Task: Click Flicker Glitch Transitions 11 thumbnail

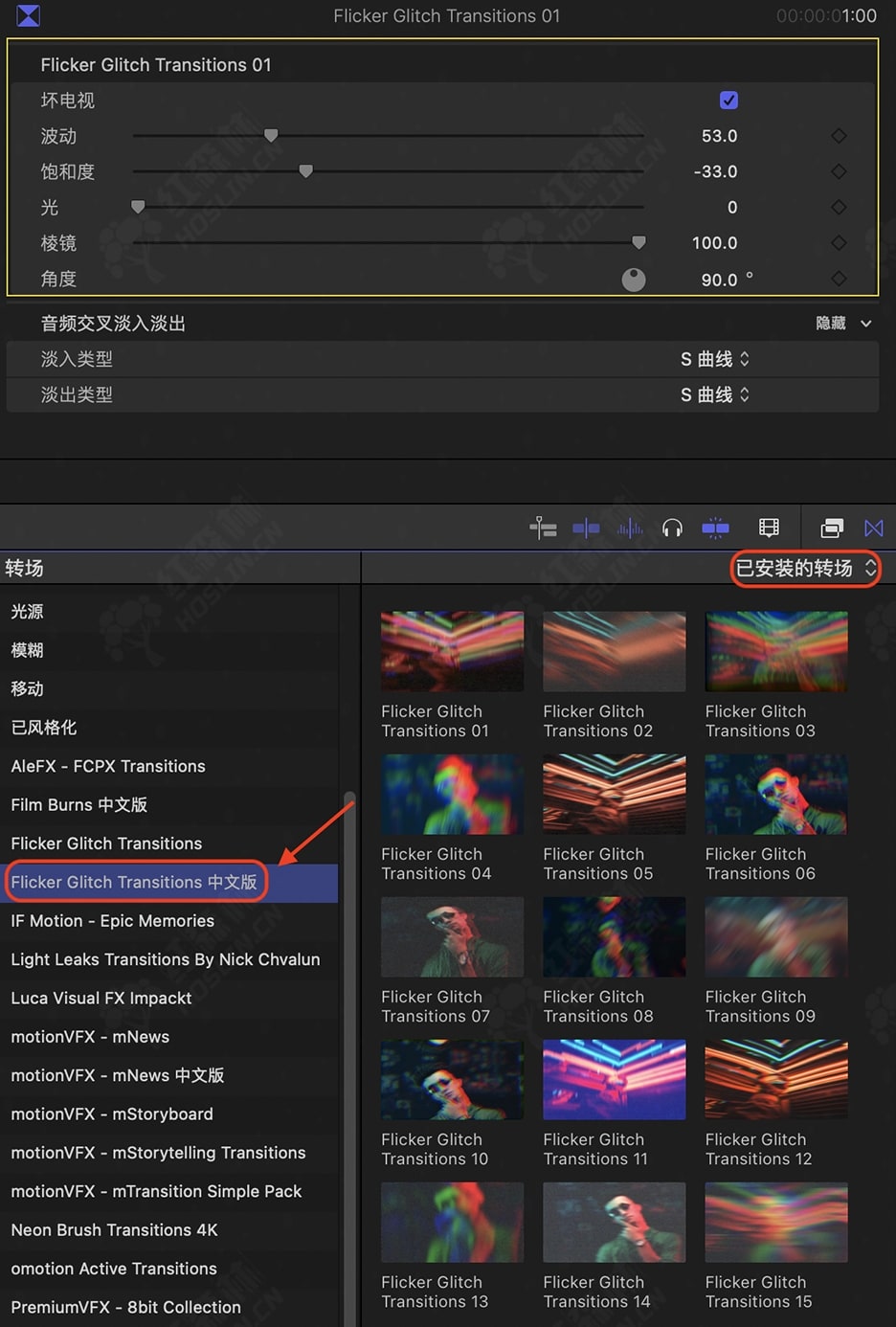Action: coord(615,1079)
